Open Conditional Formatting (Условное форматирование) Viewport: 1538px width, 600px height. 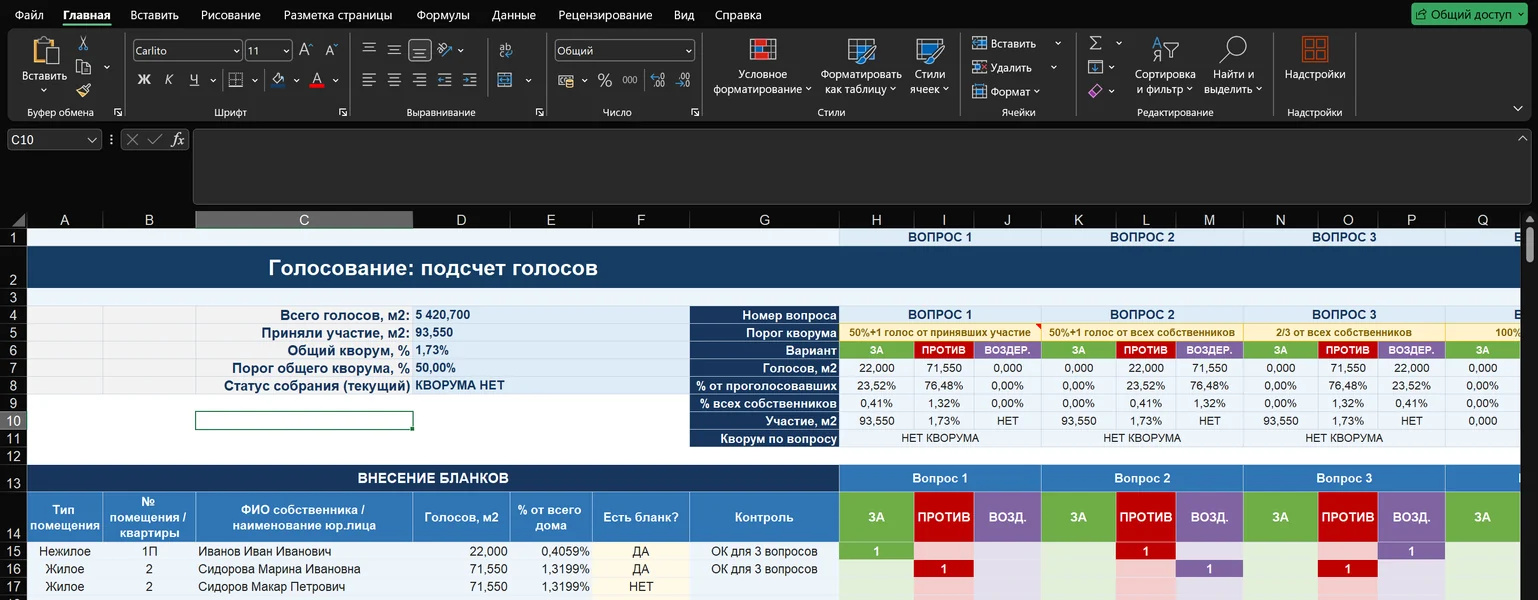click(763, 67)
